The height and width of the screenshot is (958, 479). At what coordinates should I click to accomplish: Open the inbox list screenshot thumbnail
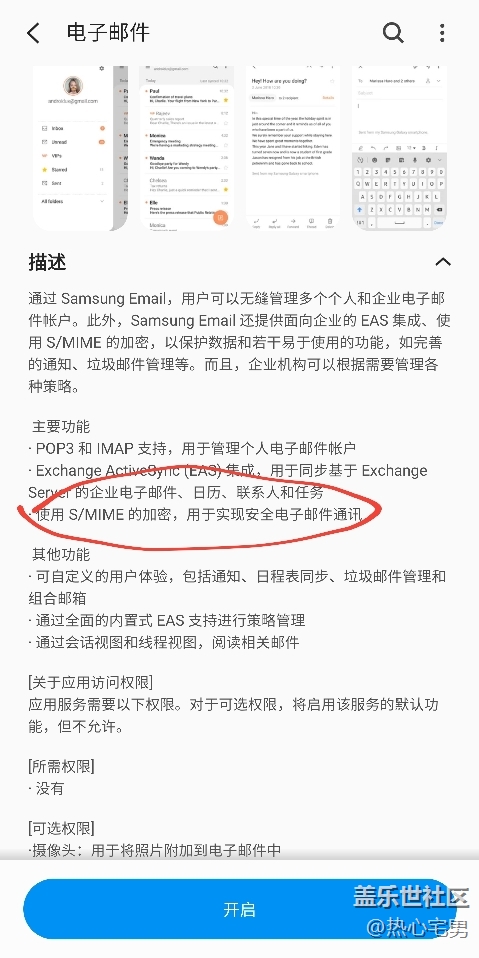tap(186, 148)
